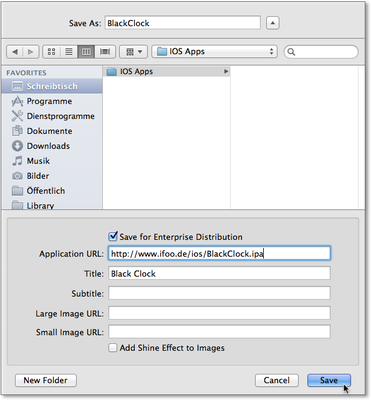Go back with the left arrow button
This screenshot has width=371, height=400.
click(15, 52)
